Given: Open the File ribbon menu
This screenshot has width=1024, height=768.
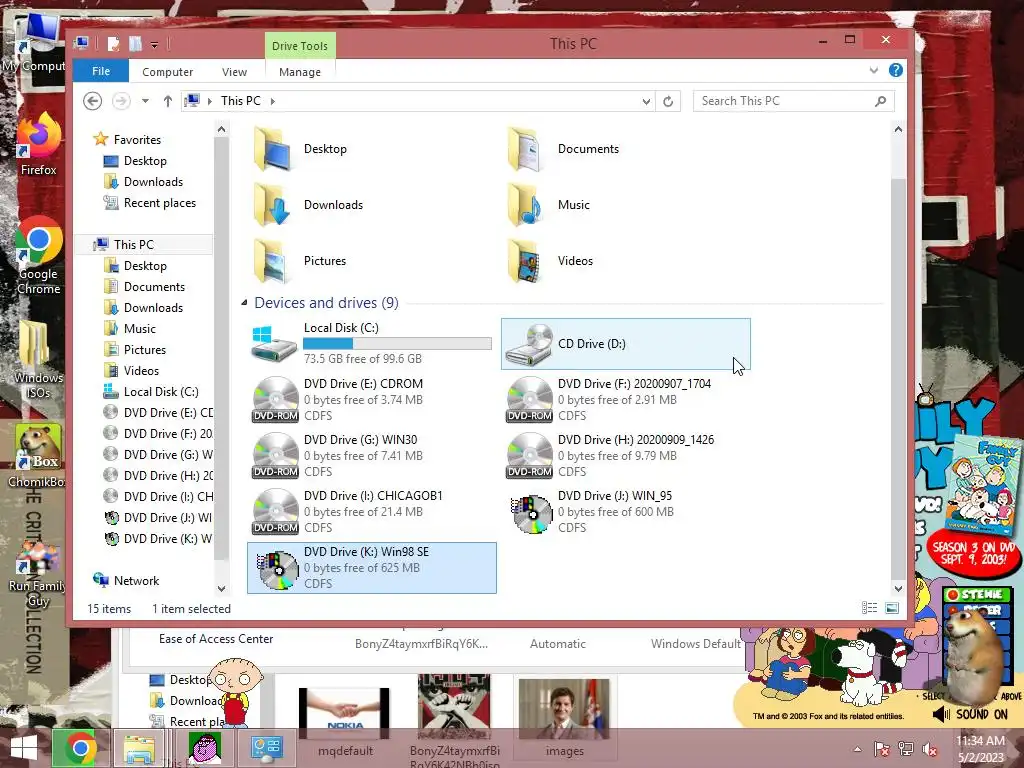Looking at the screenshot, I should tap(101, 71).
